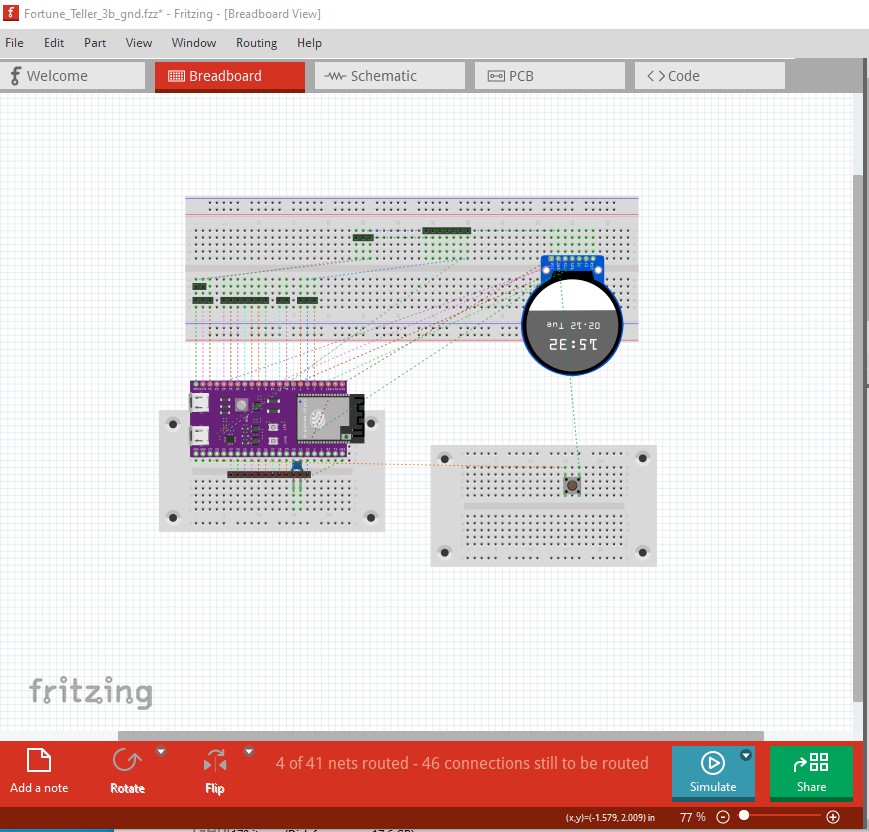Expand the Rotate options dropdown arrow
Screen dimensions: 869x832
click(x=161, y=752)
